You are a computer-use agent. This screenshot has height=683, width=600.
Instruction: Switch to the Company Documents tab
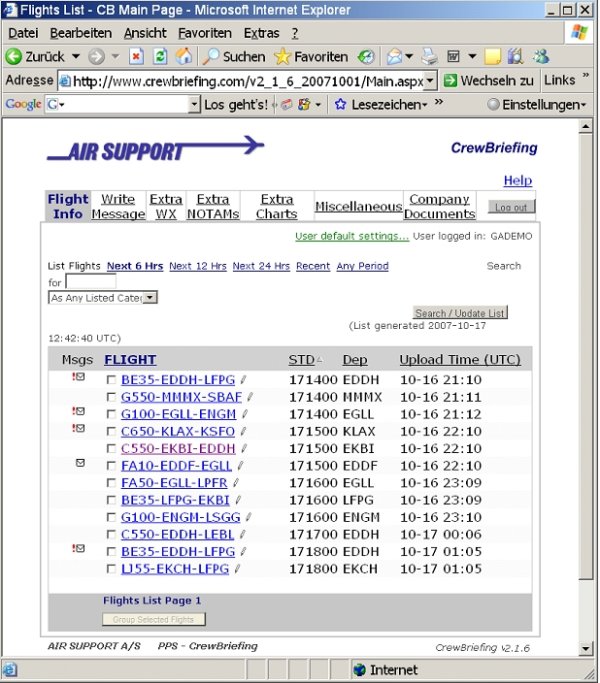[439, 206]
